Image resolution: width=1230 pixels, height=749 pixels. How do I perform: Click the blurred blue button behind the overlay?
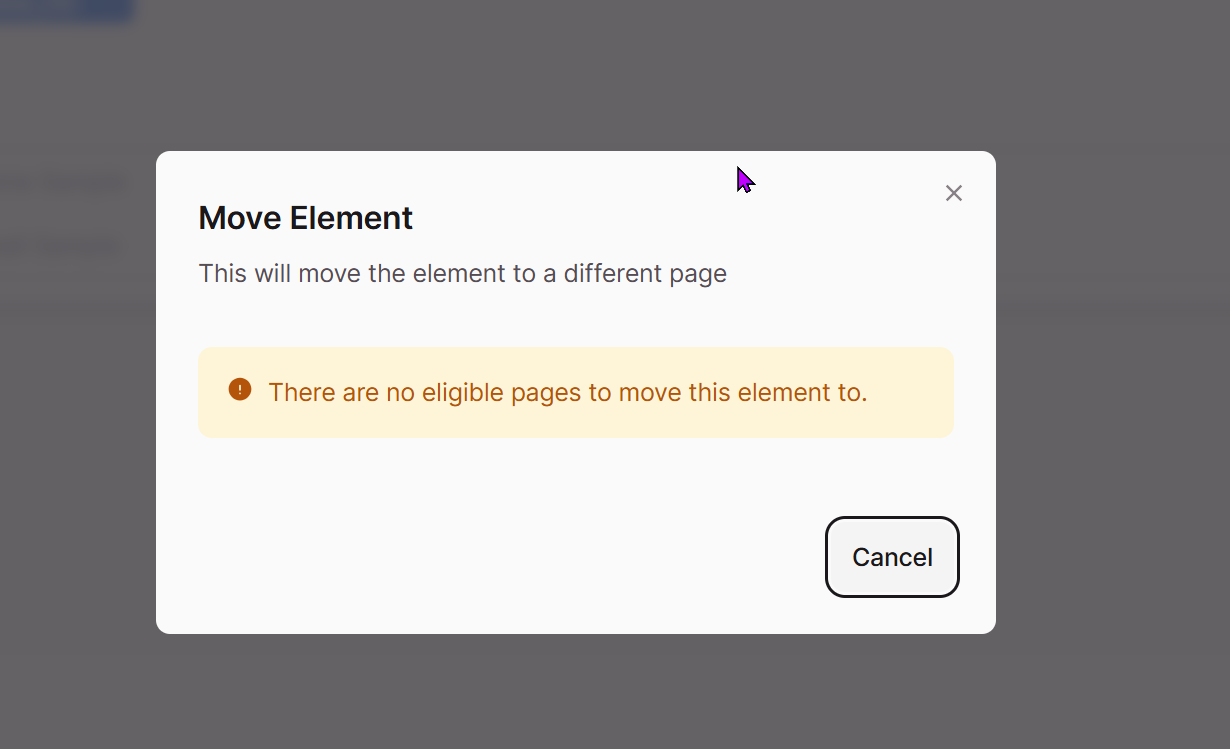coord(66,10)
